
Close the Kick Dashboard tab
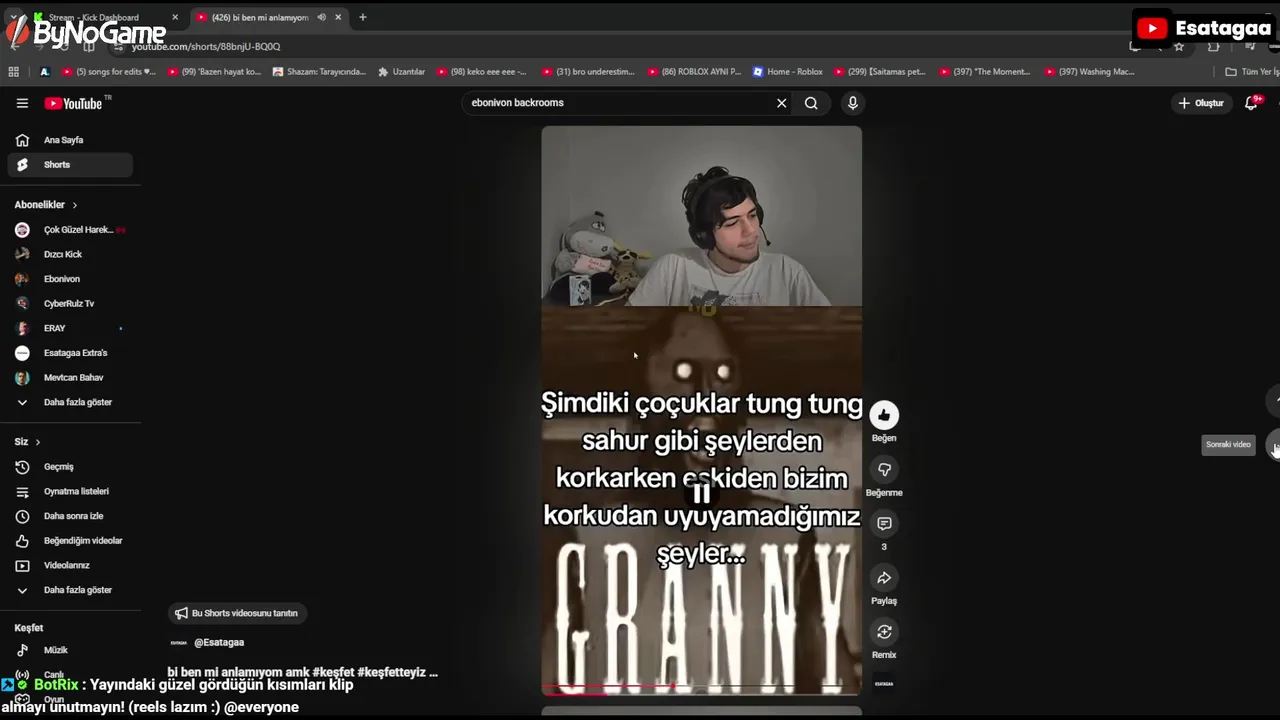[x=174, y=17]
